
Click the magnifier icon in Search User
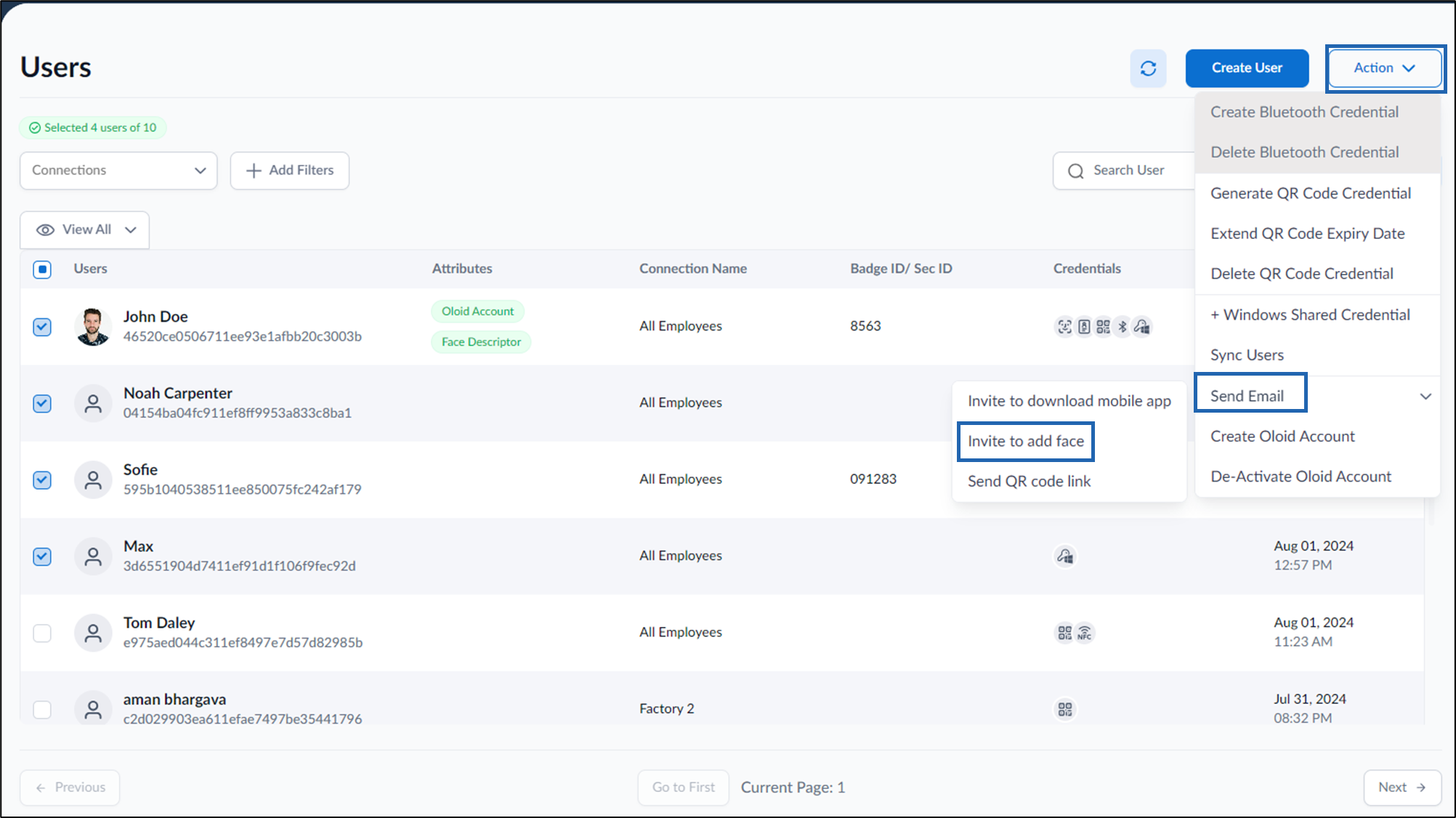point(1076,171)
